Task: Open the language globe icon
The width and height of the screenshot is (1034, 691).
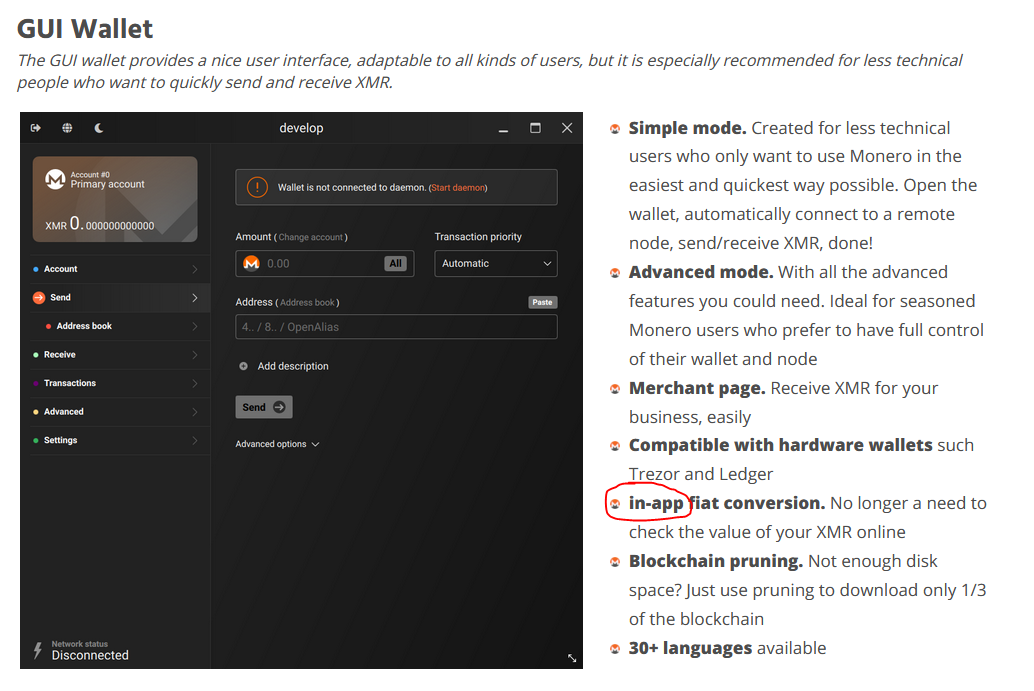Action: [67, 128]
